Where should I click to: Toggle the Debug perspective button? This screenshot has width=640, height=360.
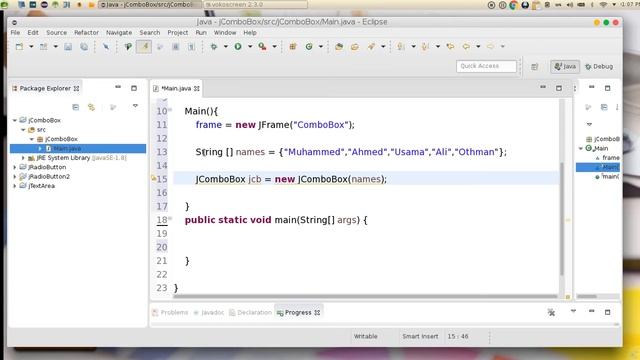[599, 66]
